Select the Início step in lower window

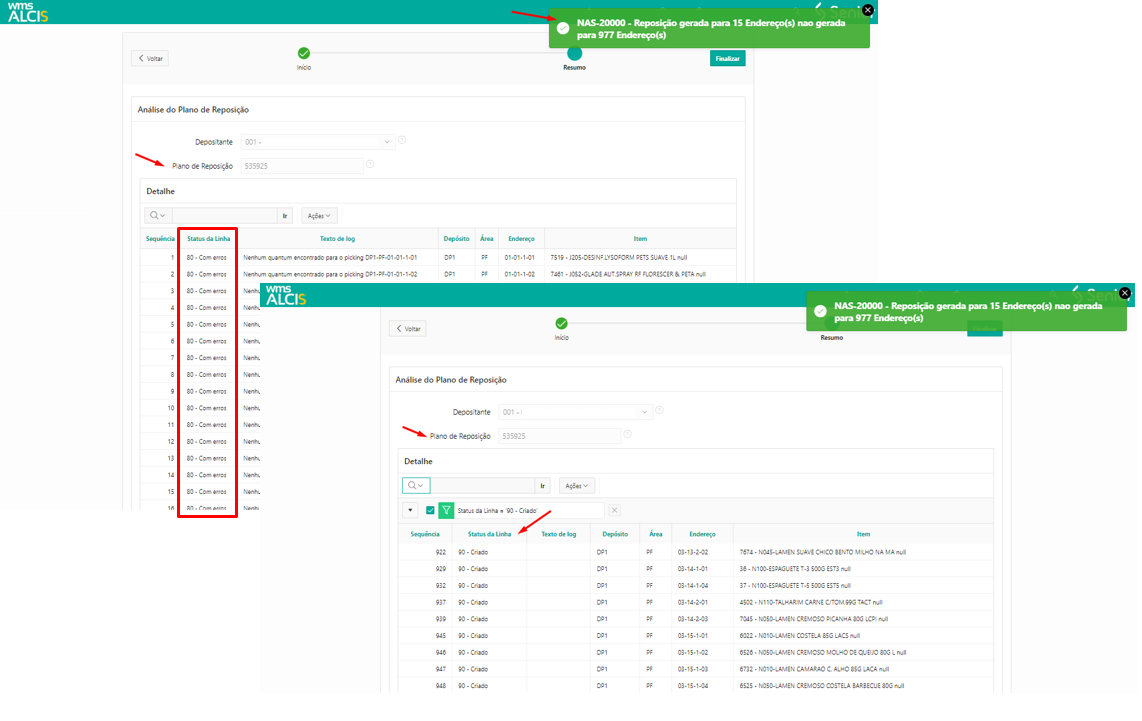point(562,323)
